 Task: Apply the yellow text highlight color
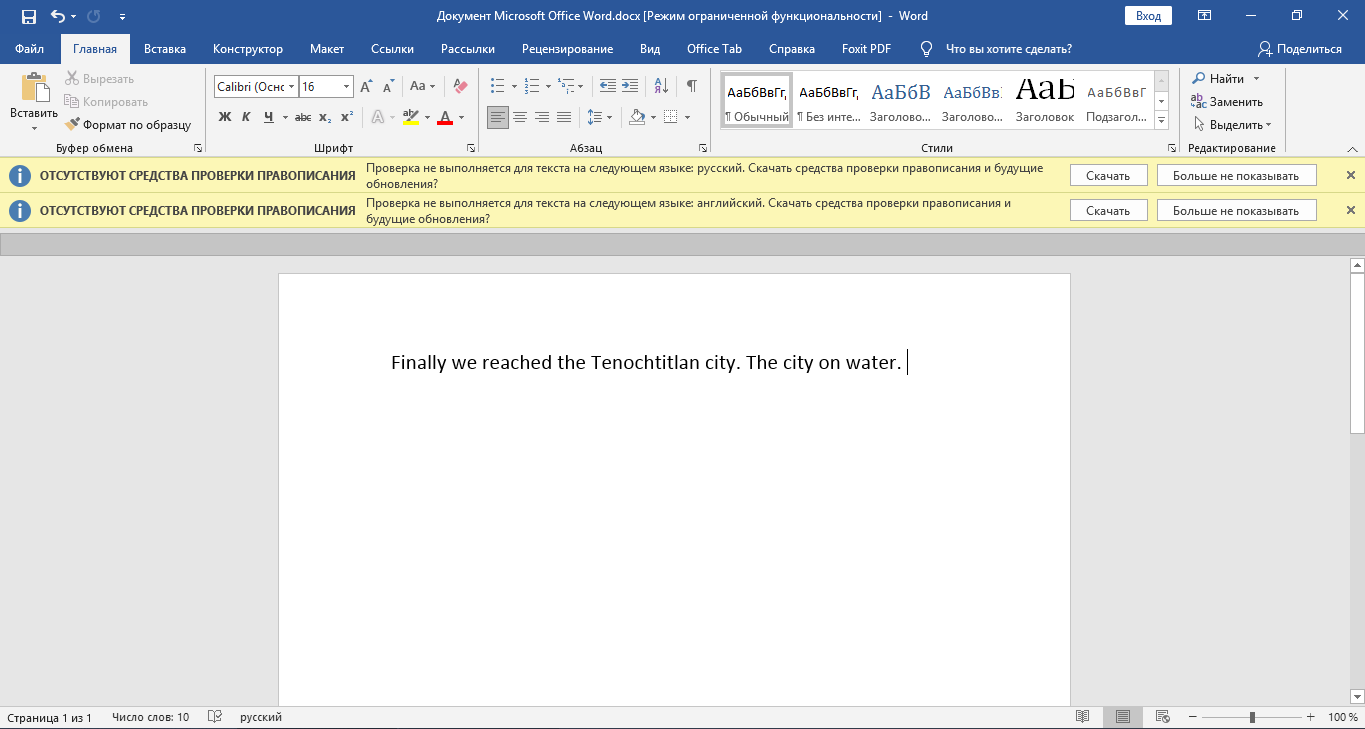coord(410,117)
